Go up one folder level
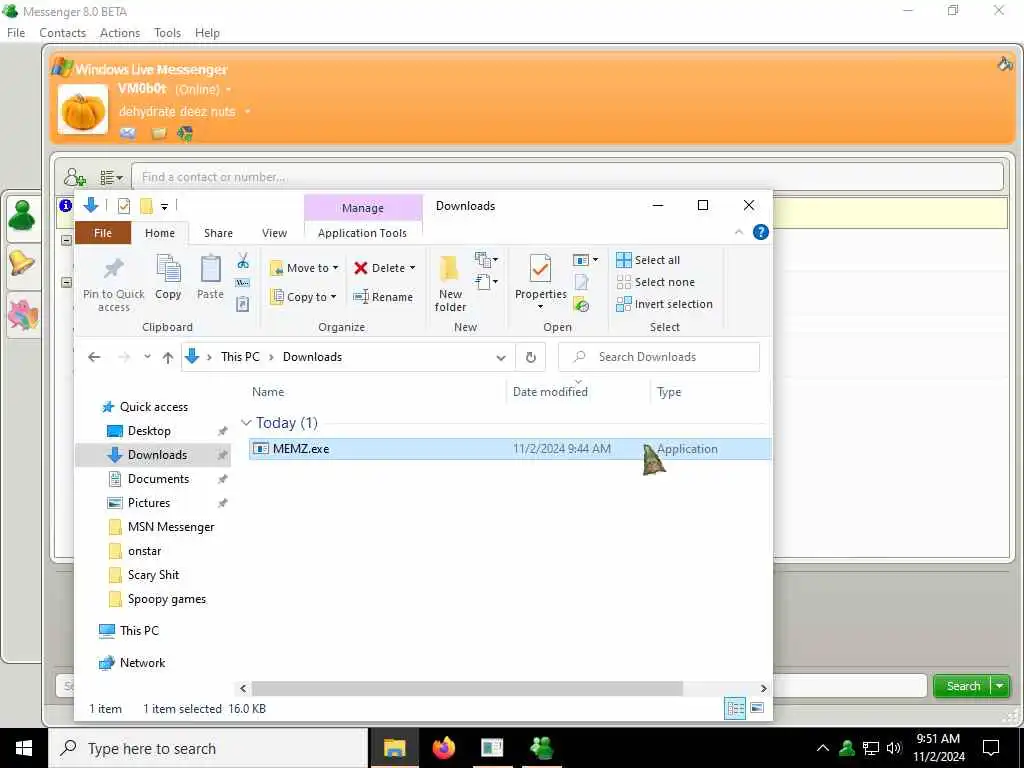 pyautogui.click(x=168, y=357)
